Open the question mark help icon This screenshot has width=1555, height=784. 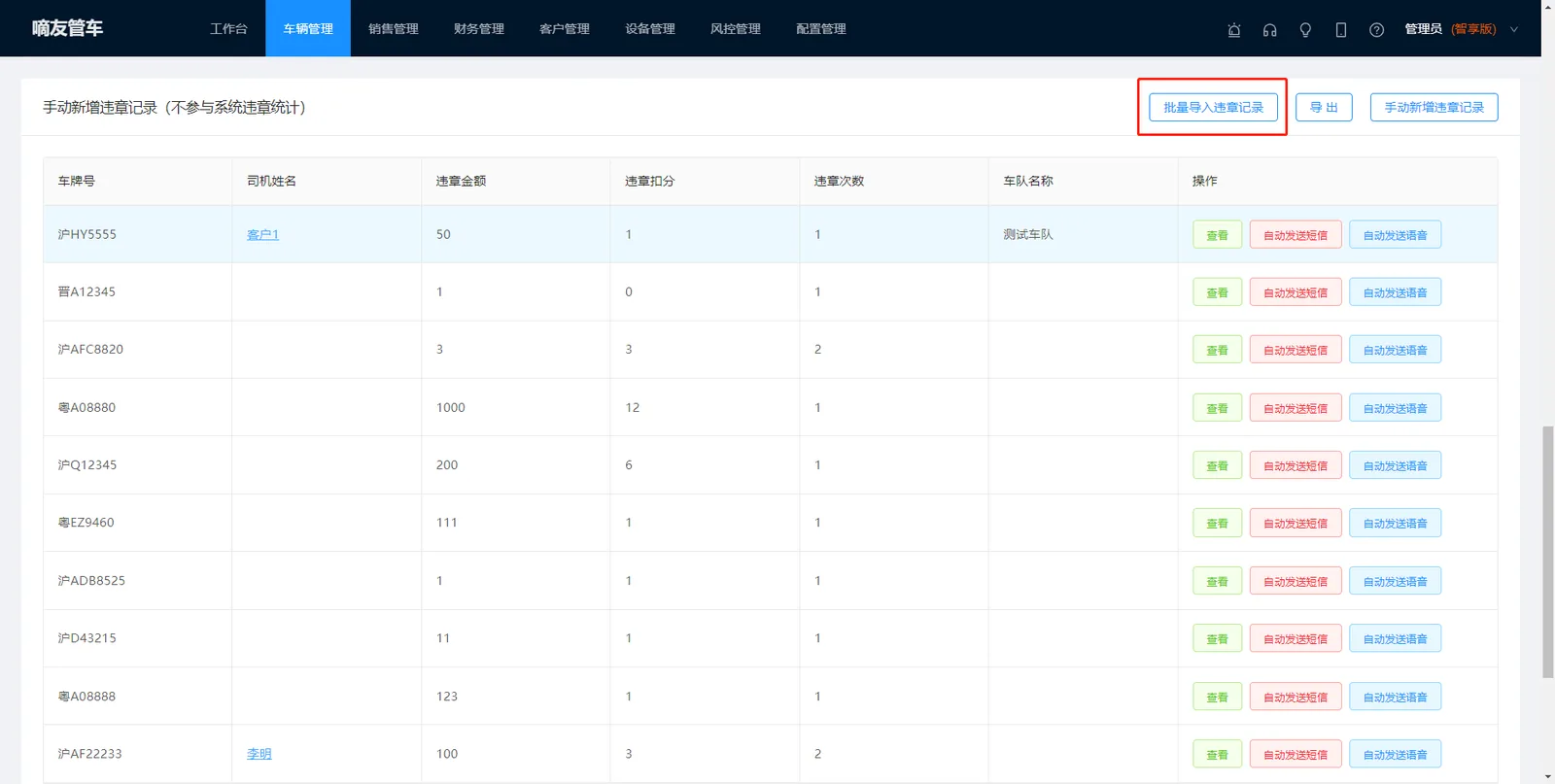[x=1376, y=30]
